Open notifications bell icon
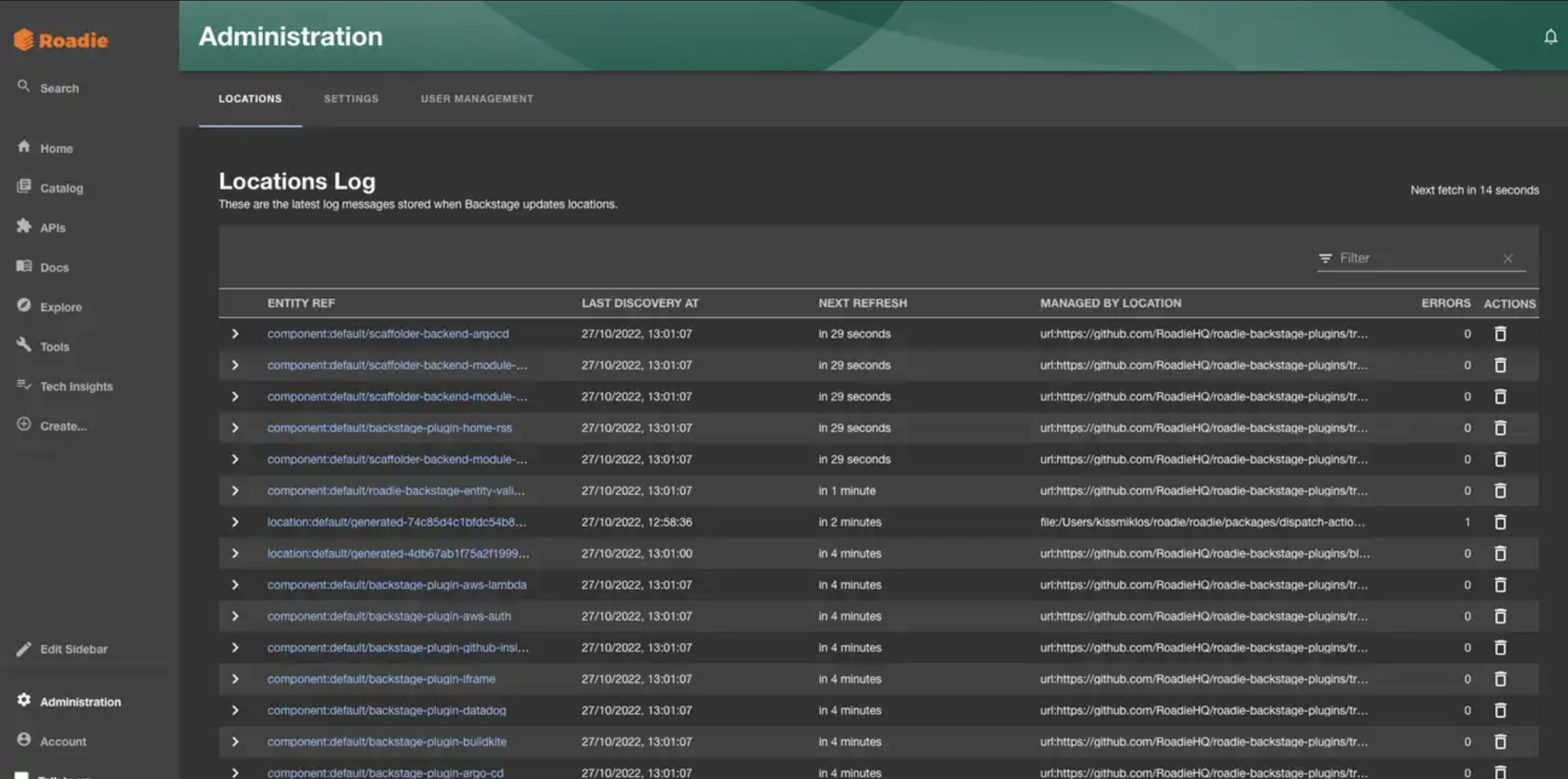The image size is (1568, 779). pyautogui.click(x=1550, y=37)
